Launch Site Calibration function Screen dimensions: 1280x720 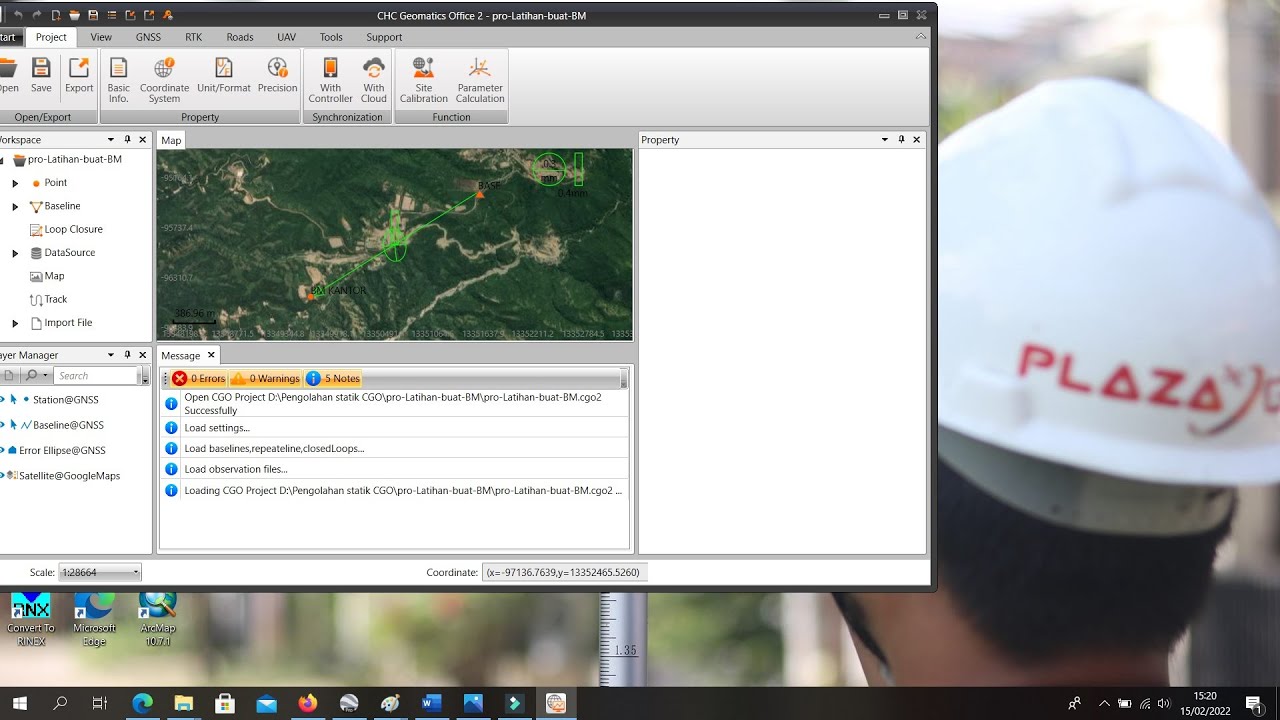(424, 80)
